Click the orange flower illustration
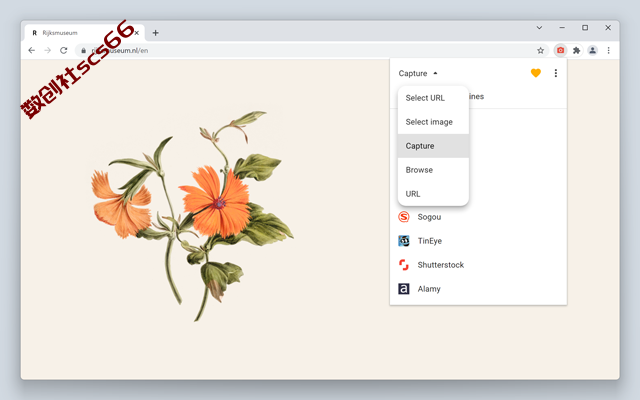Image resolution: width=640 pixels, height=400 pixels. 190,216
